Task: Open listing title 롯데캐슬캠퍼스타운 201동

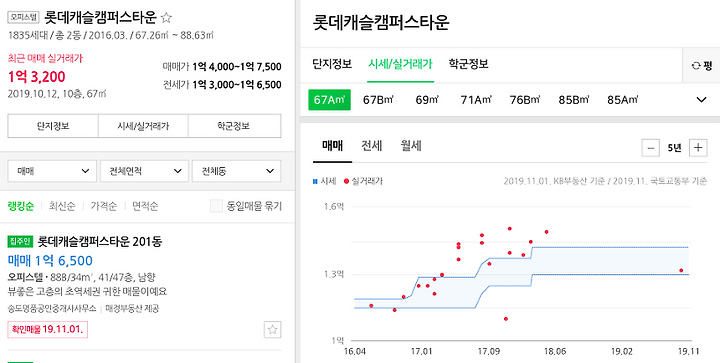Action: click(x=100, y=241)
